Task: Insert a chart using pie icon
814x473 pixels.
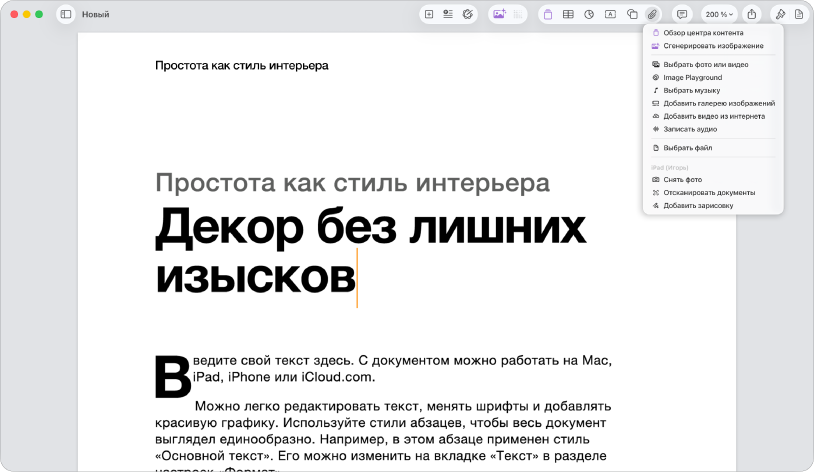Action: (x=589, y=15)
